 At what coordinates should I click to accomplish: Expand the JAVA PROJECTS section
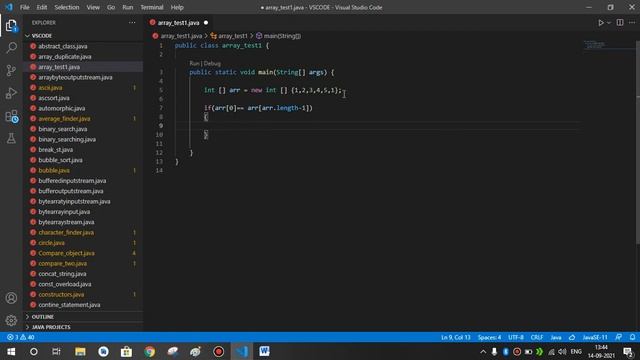[x=51, y=327]
